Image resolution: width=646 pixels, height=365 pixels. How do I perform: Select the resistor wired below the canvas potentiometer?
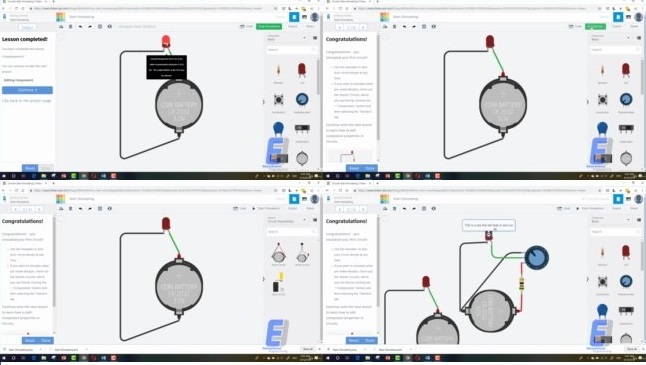point(521,283)
